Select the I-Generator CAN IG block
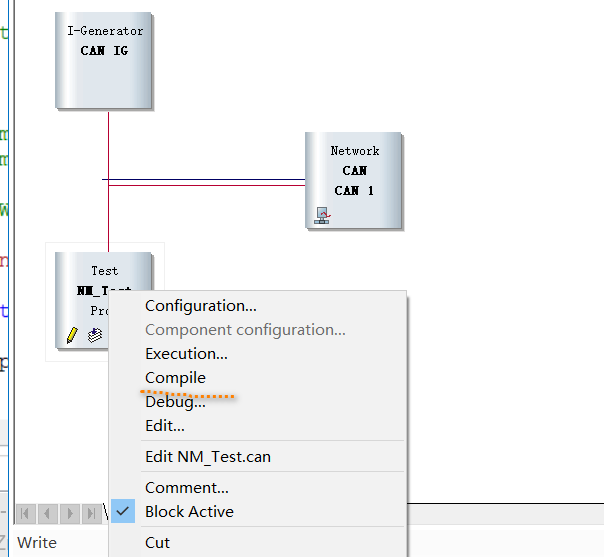The image size is (604, 557). [104, 60]
